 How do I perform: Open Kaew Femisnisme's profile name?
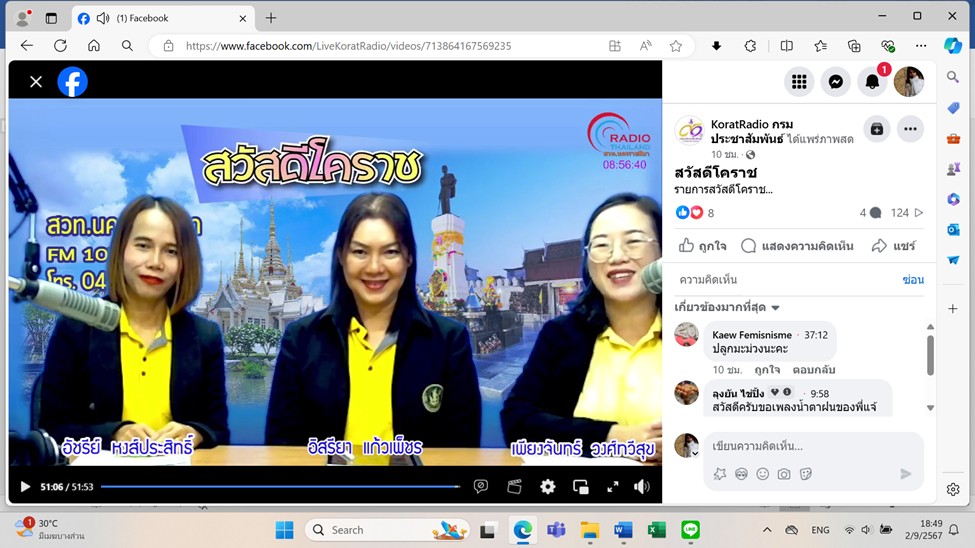[752, 335]
